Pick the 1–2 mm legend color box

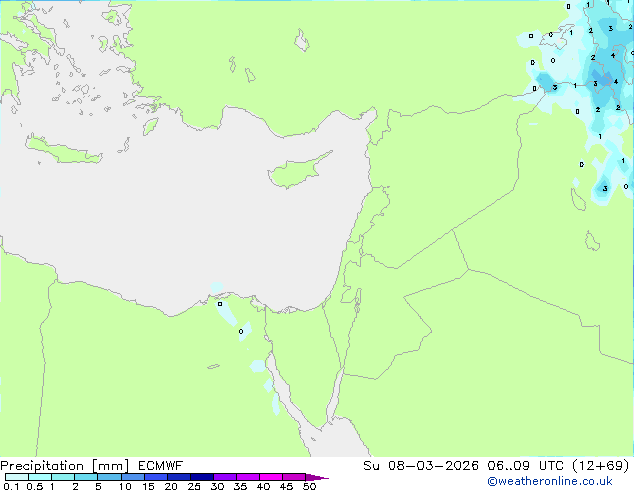[x=63, y=477]
